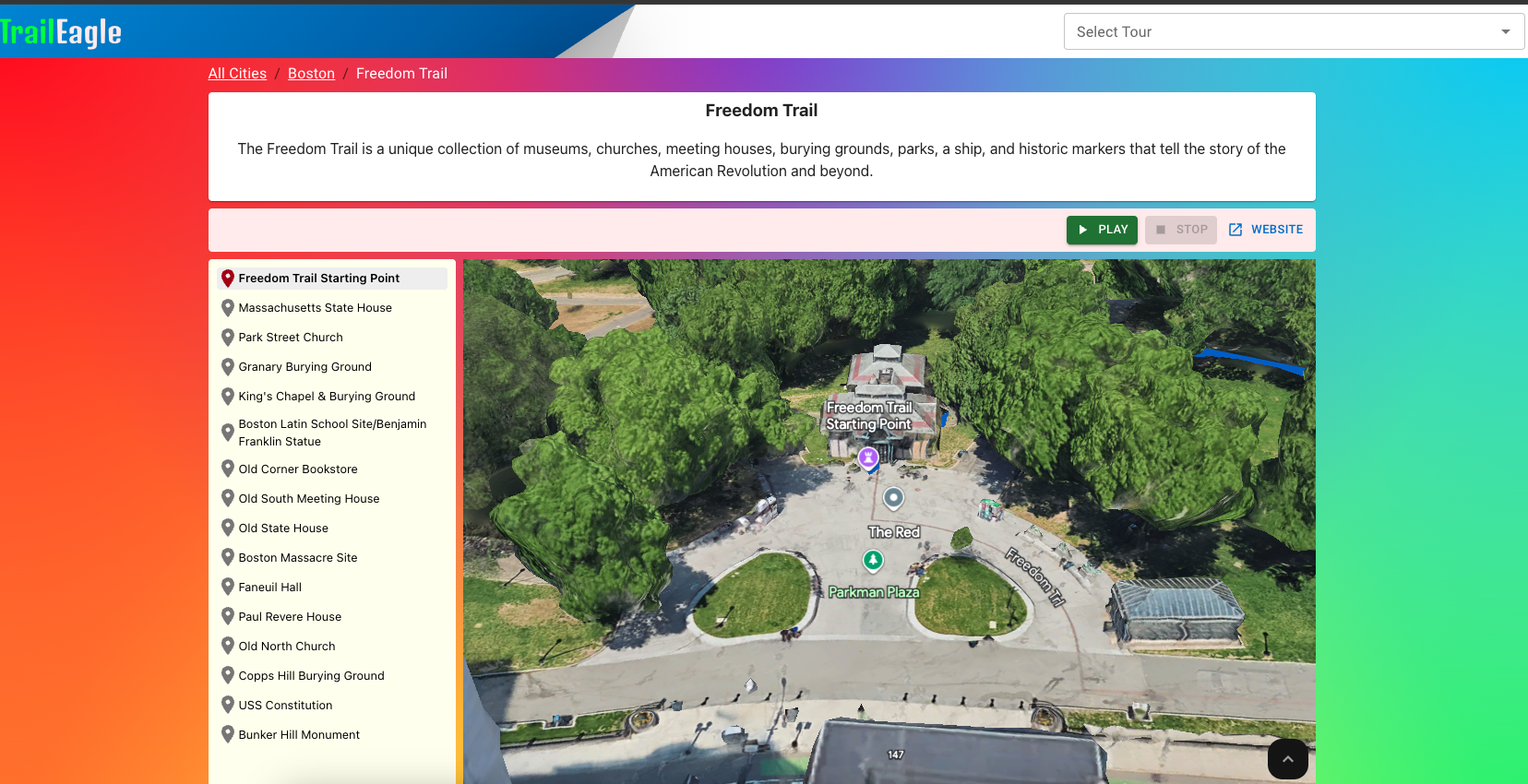
Task: Open the Boston breadcrumb link
Action: [311, 74]
